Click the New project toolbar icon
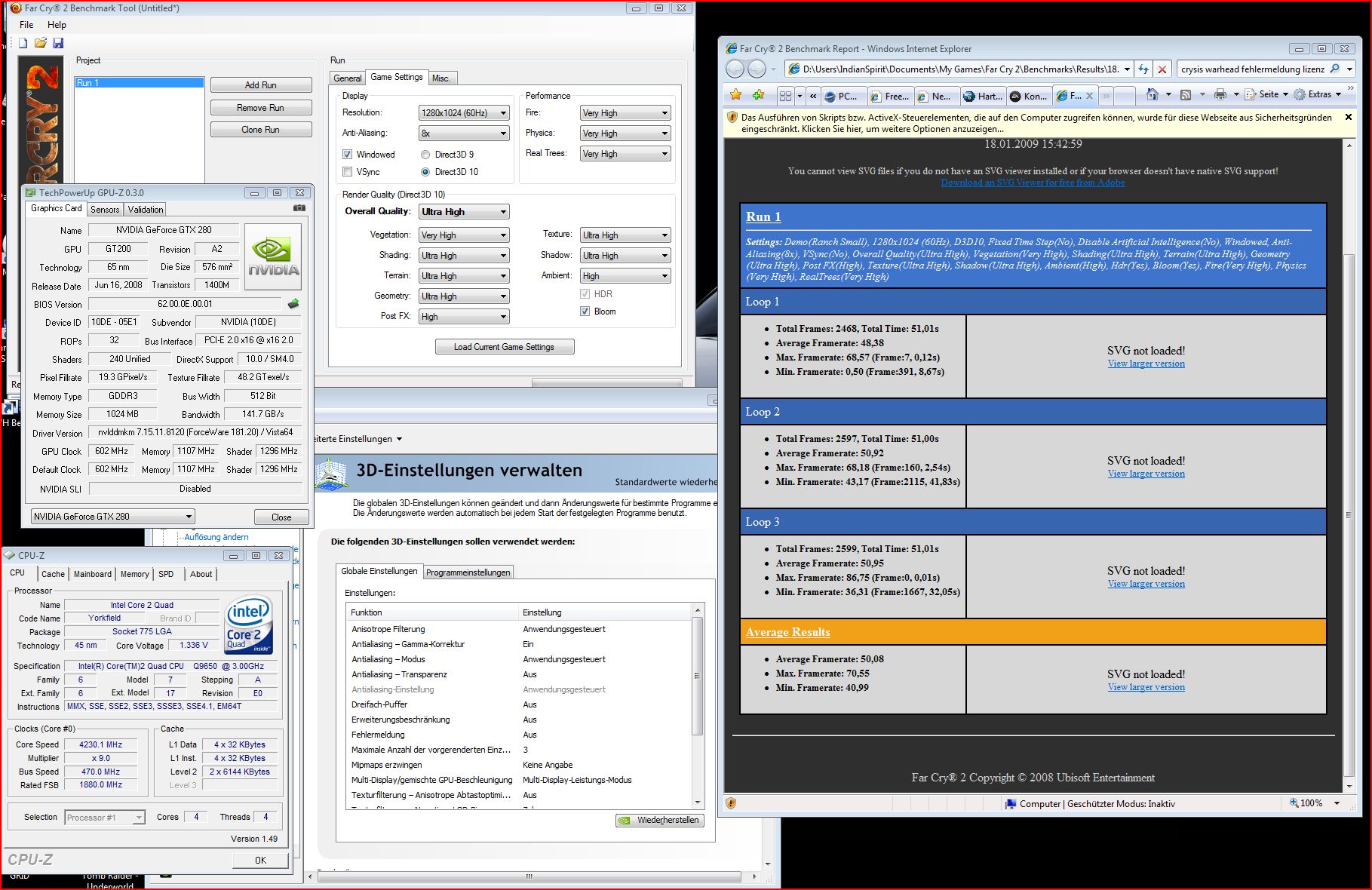Viewport: 1372px width, 890px height. coord(23,43)
